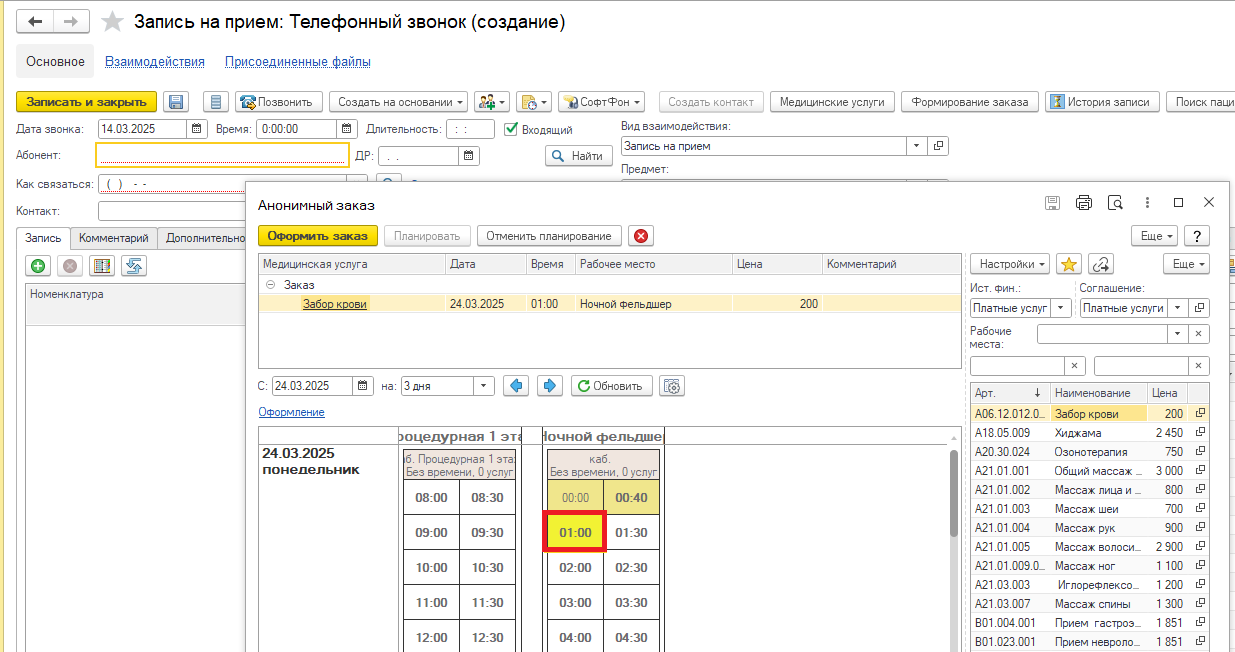Image resolution: width=1235 pixels, height=652 pixels.
Task: Click the printer icon in dialog header
Action: point(1084,203)
